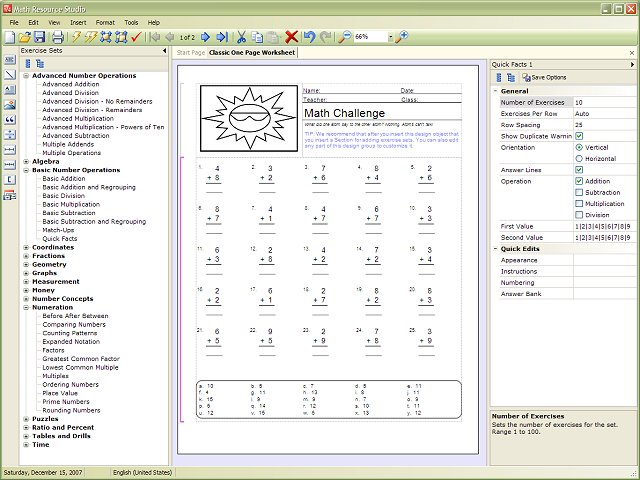This screenshot has height=480, width=640.
Task: Click the Open folder icon in toolbar
Action: coord(24,37)
